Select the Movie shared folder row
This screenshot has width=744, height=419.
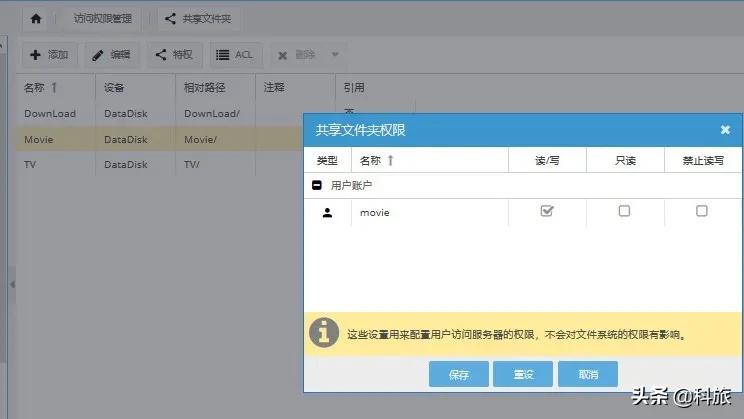point(159,139)
